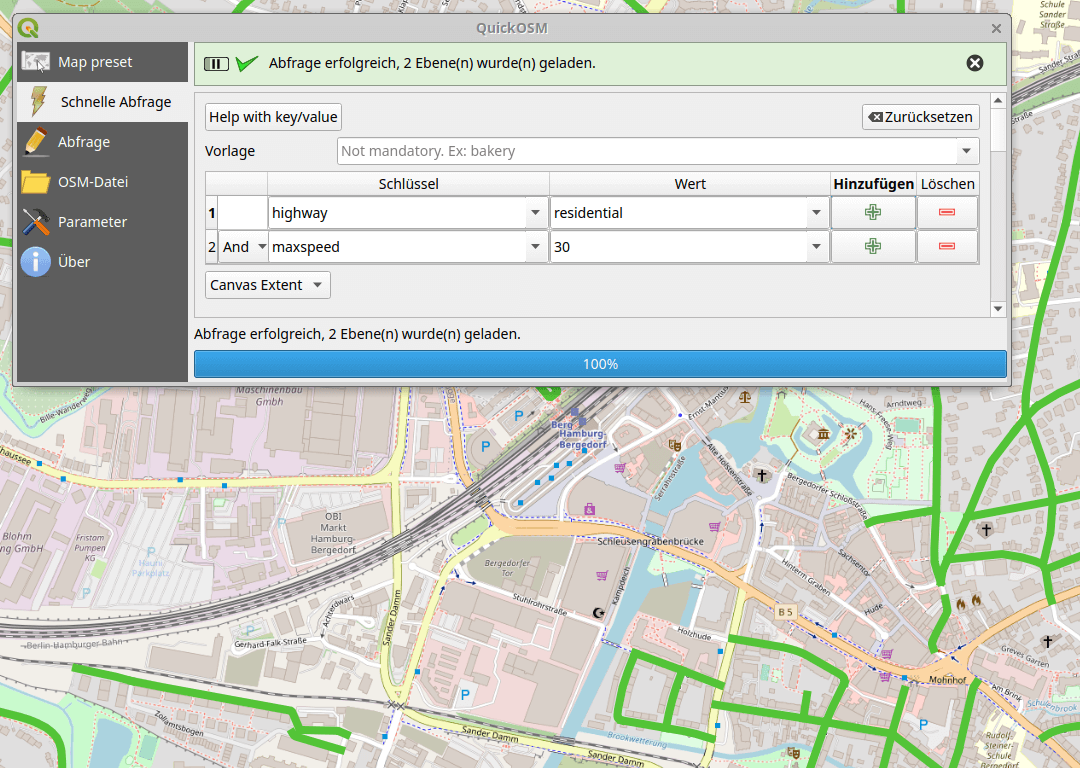
Task: Click the pause icon in message bar
Action: [216, 63]
